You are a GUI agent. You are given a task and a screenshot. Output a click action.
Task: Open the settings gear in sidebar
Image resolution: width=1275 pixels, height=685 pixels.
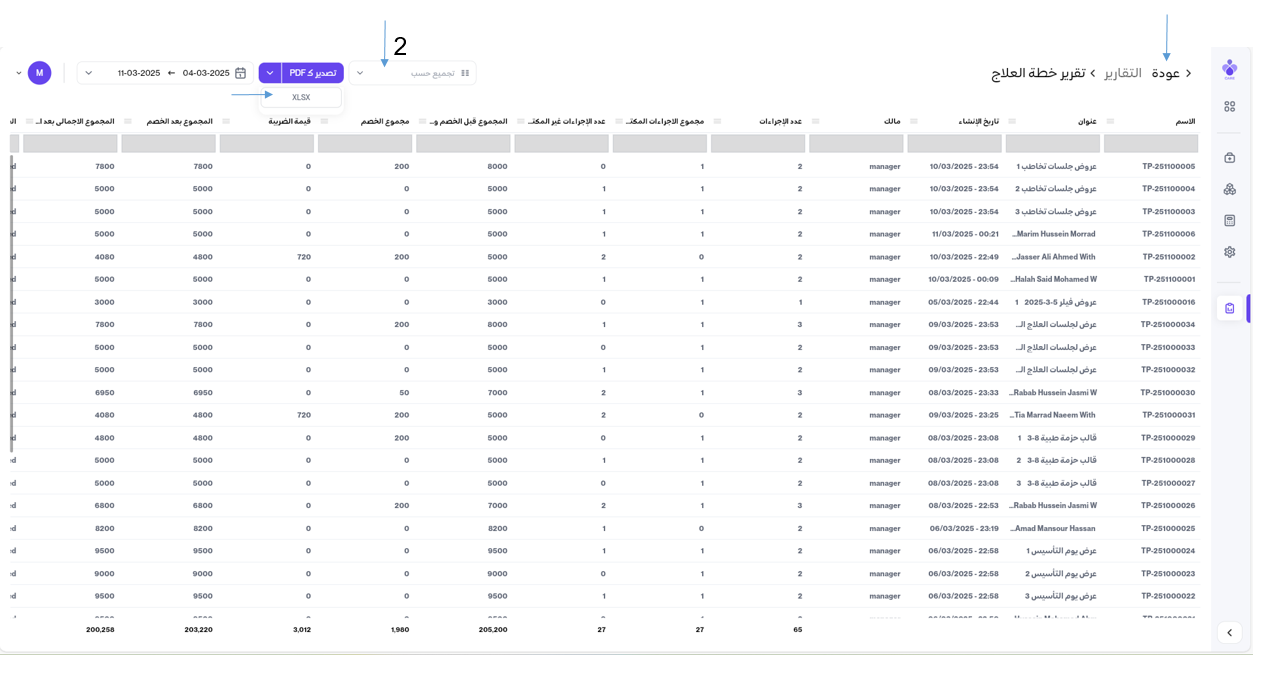click(x=1229, y=252)
